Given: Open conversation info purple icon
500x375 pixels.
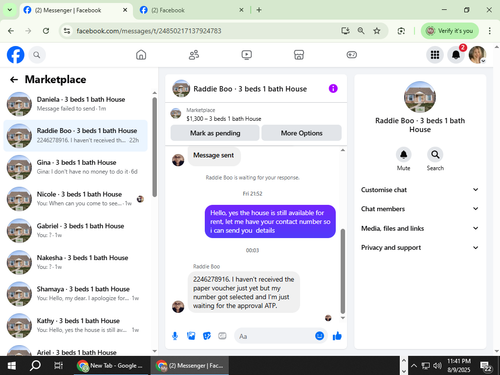Looking at the screenshot, I should tap(333, 89).
